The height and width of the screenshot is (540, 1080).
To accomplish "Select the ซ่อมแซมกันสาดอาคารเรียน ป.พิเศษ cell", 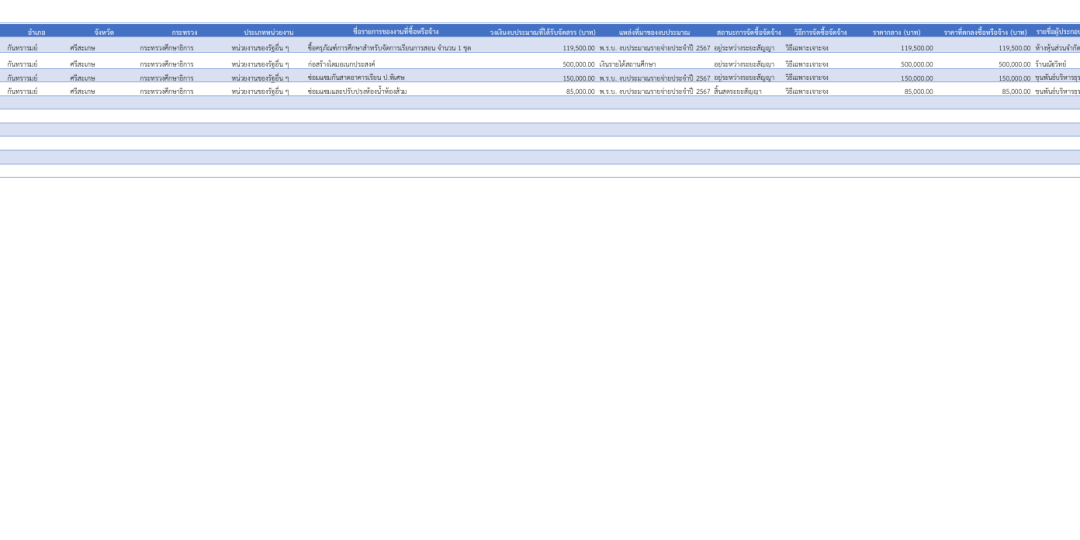I will [x=356, y=77].
